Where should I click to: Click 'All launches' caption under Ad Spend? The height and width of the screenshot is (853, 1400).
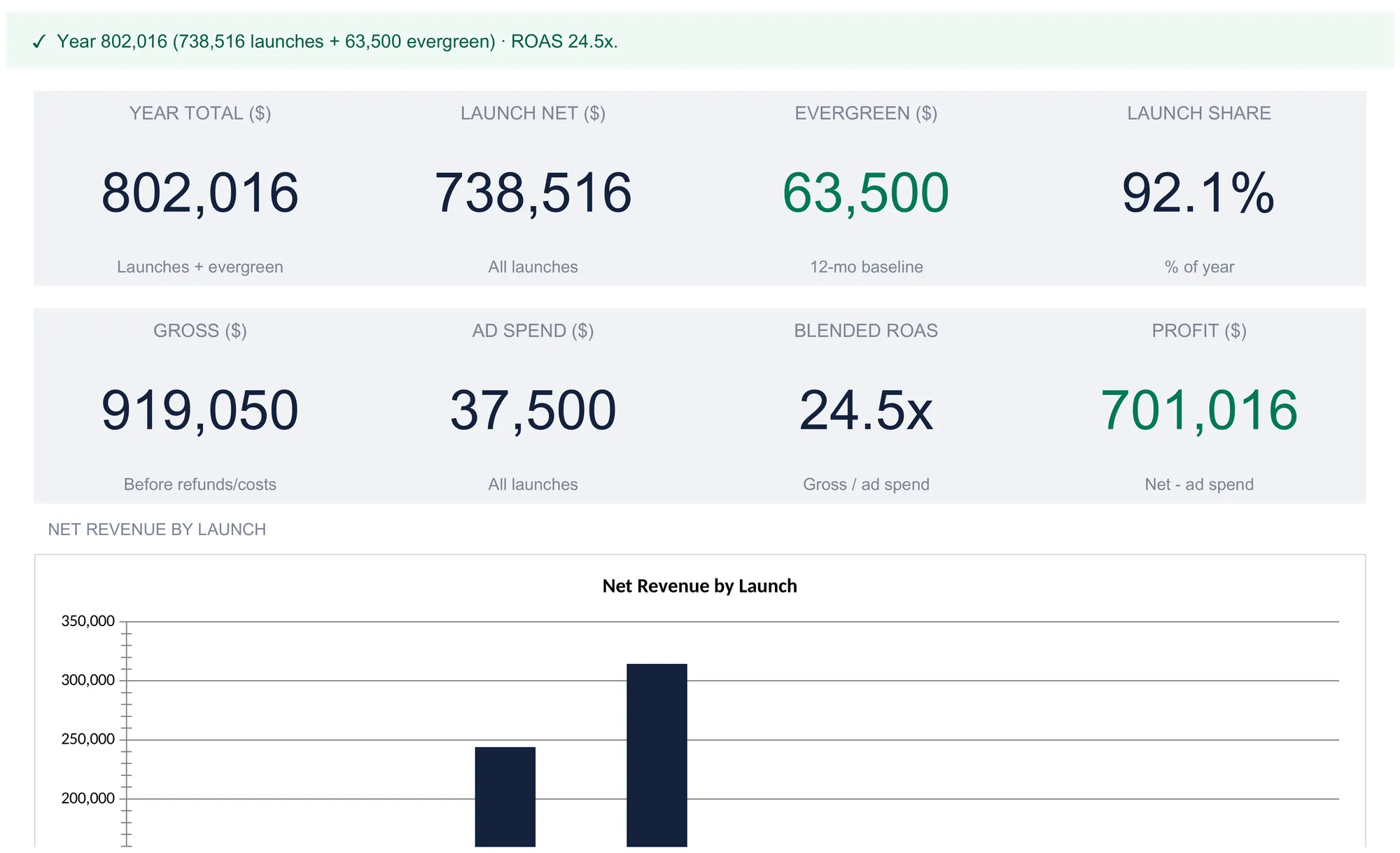click(533, 485)
